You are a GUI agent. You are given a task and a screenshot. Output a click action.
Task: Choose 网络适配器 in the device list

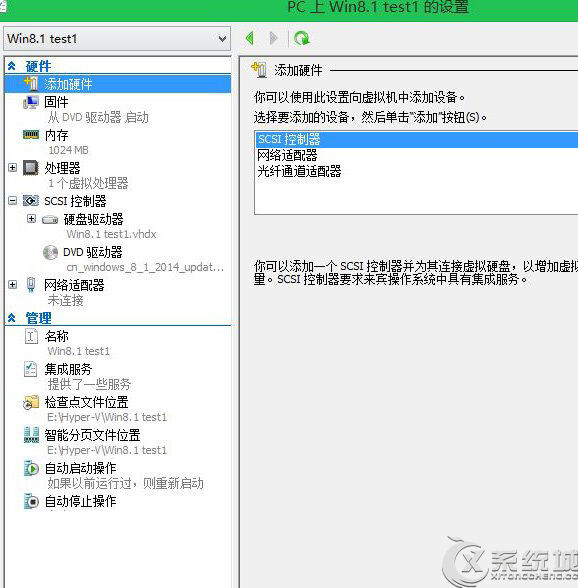pos(287,155)
